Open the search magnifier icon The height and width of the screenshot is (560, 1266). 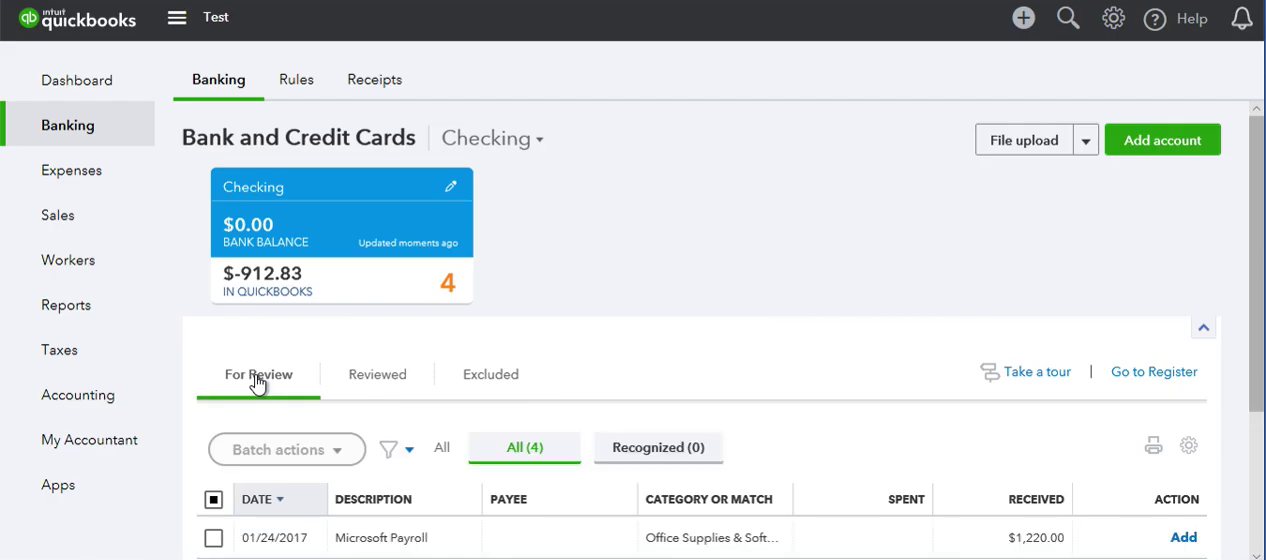coord(1068,18)
